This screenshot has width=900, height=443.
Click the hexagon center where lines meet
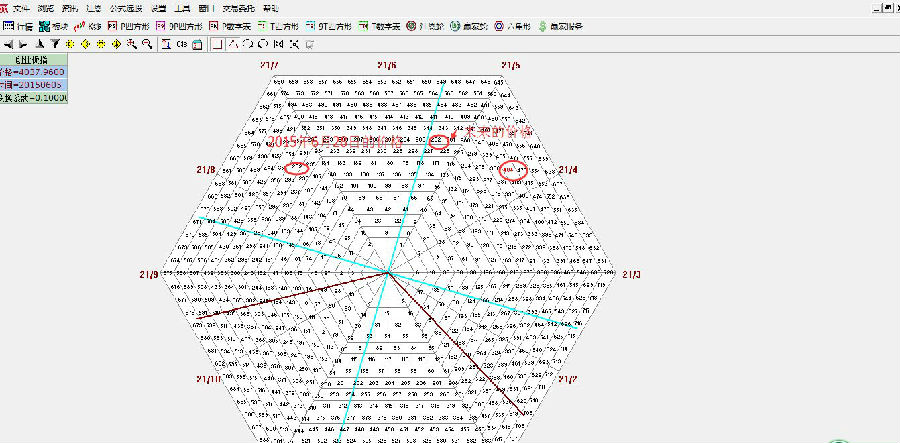point(388,273)
